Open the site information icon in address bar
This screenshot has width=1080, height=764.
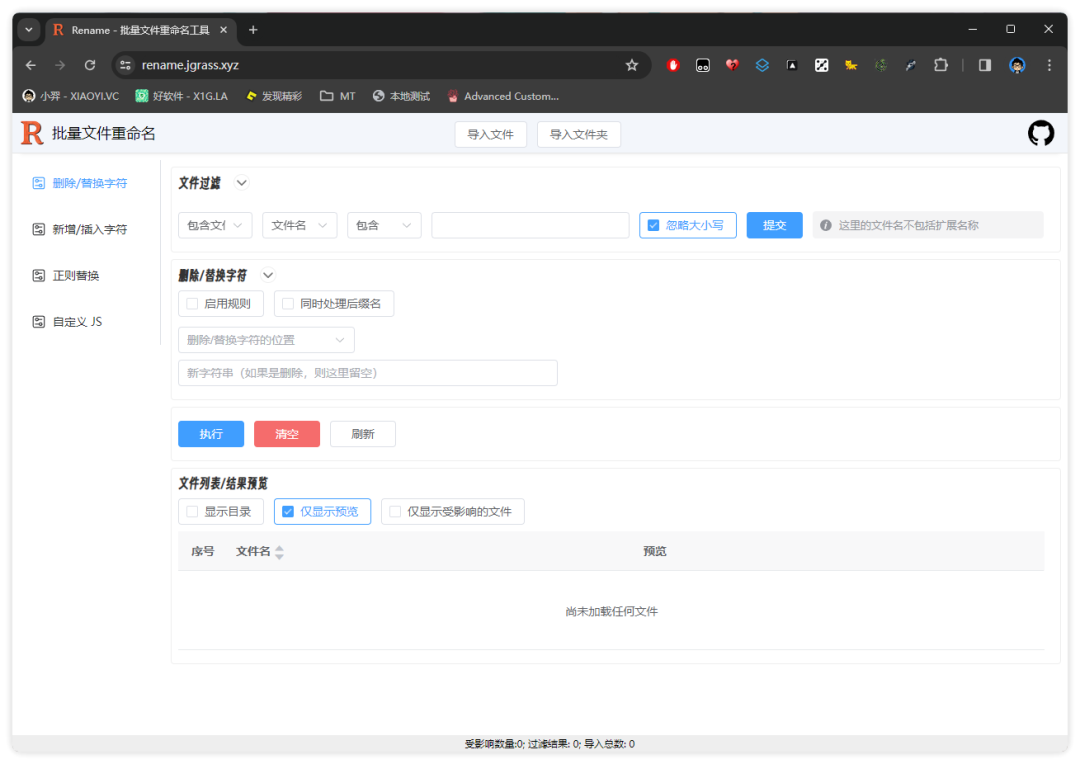tap(125, 65)
